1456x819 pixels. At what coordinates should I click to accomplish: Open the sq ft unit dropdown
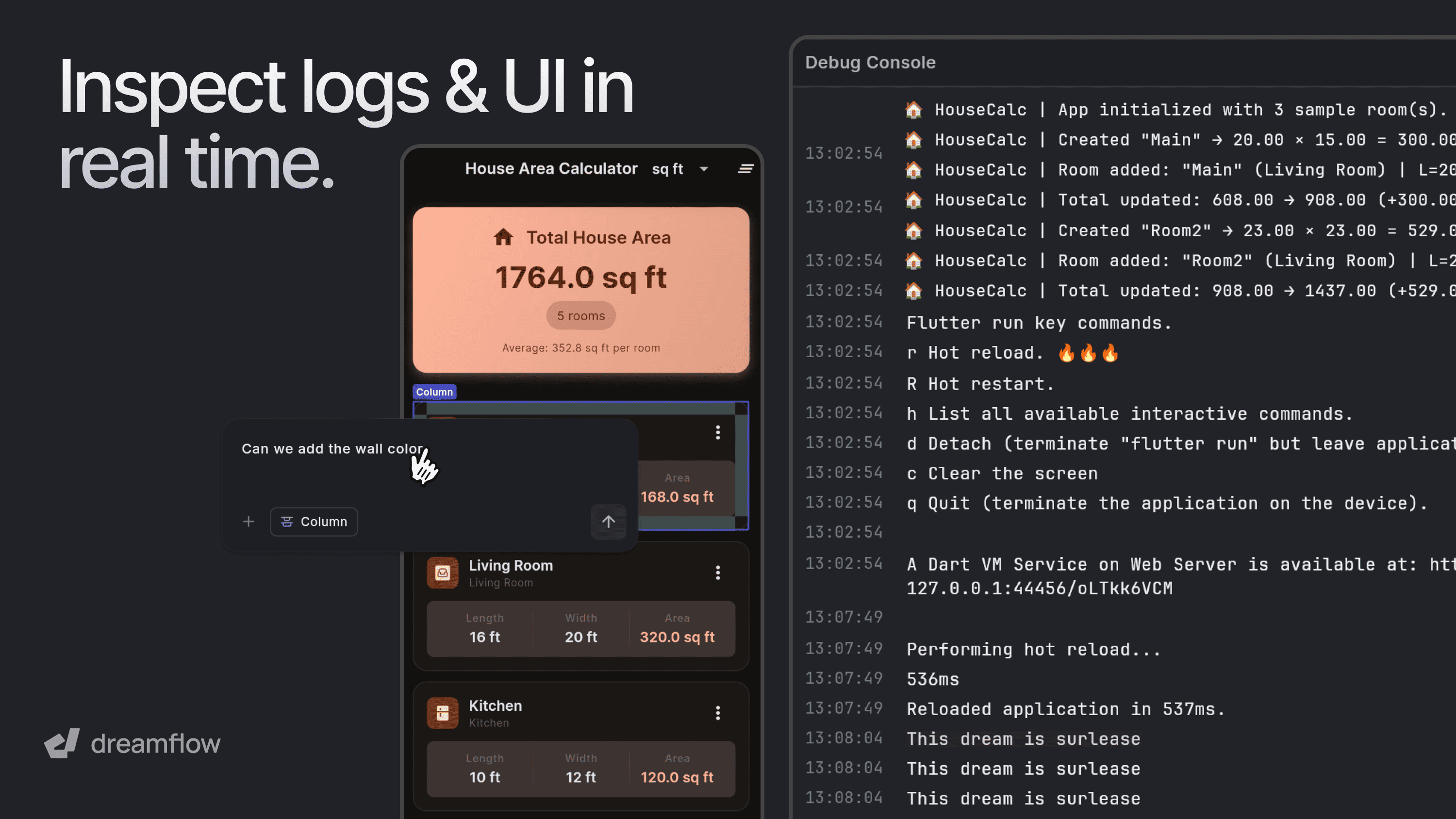point(703,168)
